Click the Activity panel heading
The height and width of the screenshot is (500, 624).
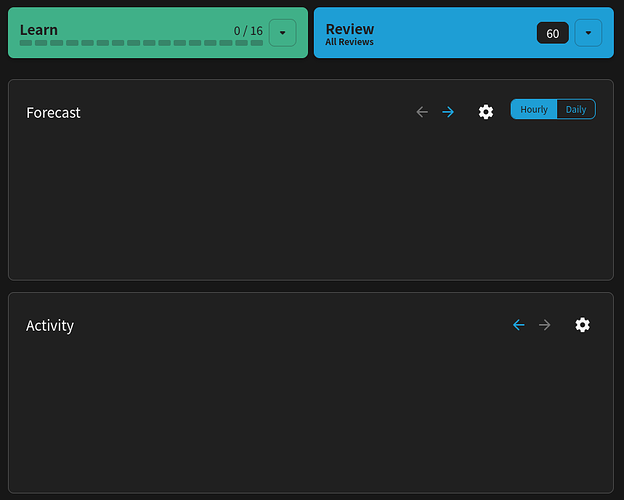[50, 326]
